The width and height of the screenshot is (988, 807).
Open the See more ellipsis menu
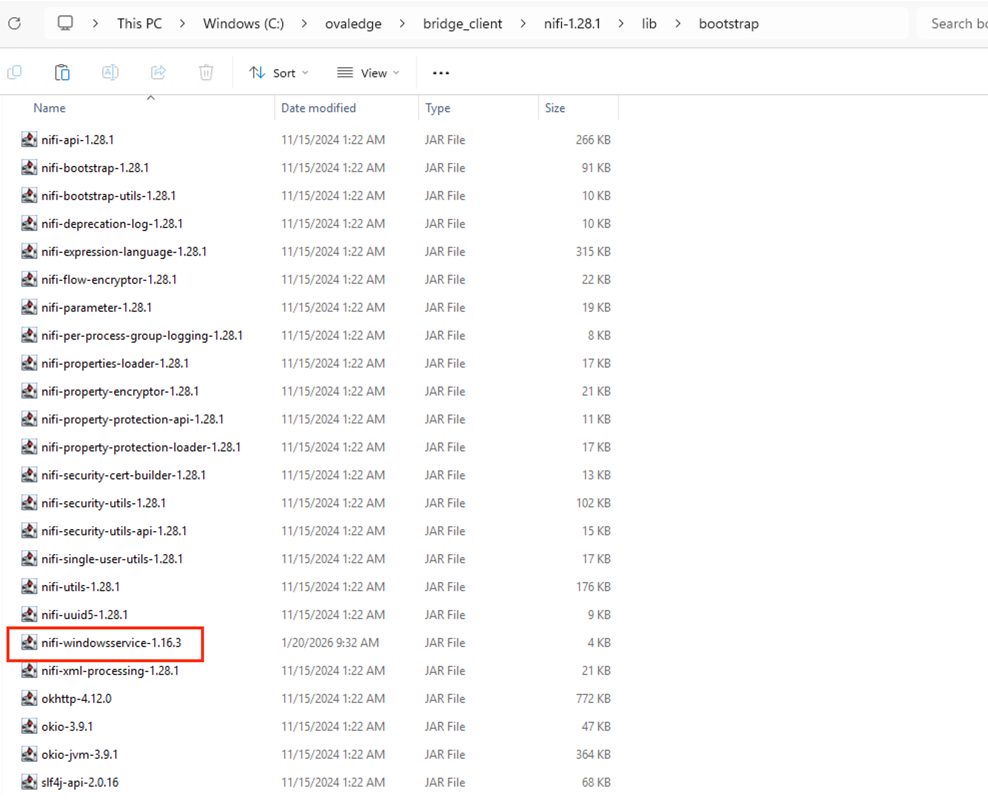440,73
